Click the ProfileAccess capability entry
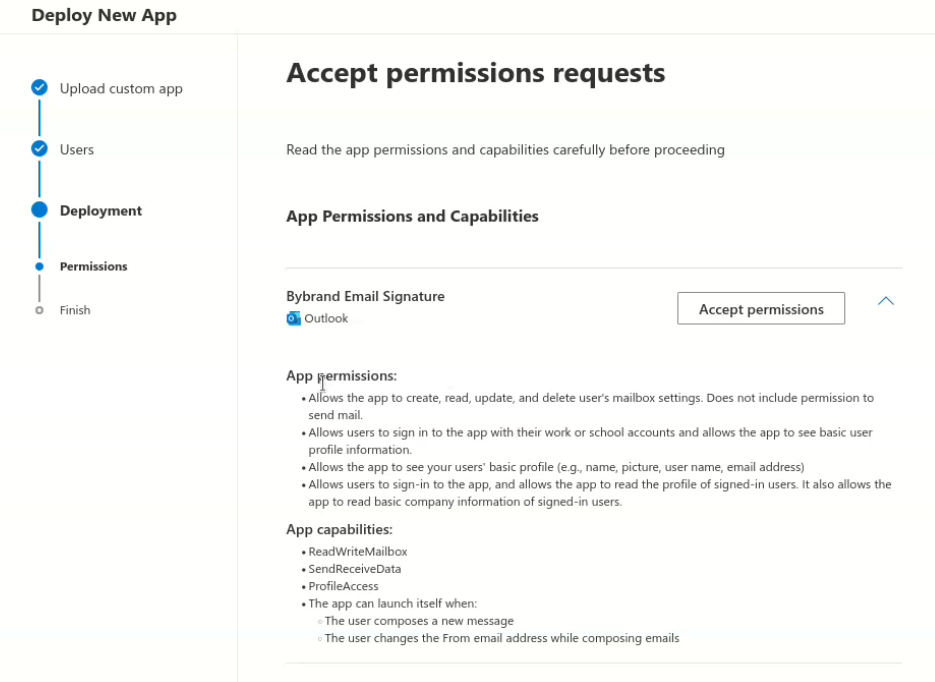 (x=343, y=587)
